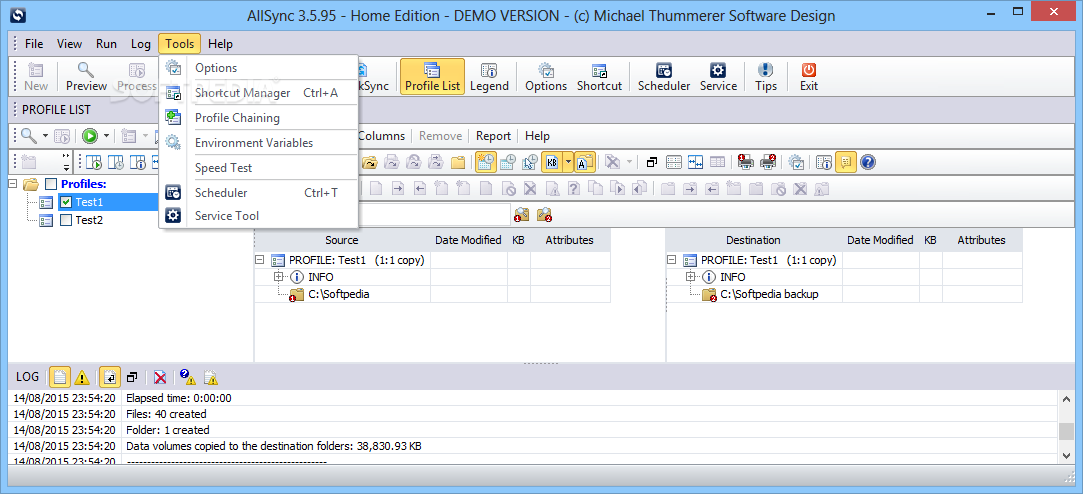
Task: Open Options from the main toolbar
Action: [x=546, y=77]
